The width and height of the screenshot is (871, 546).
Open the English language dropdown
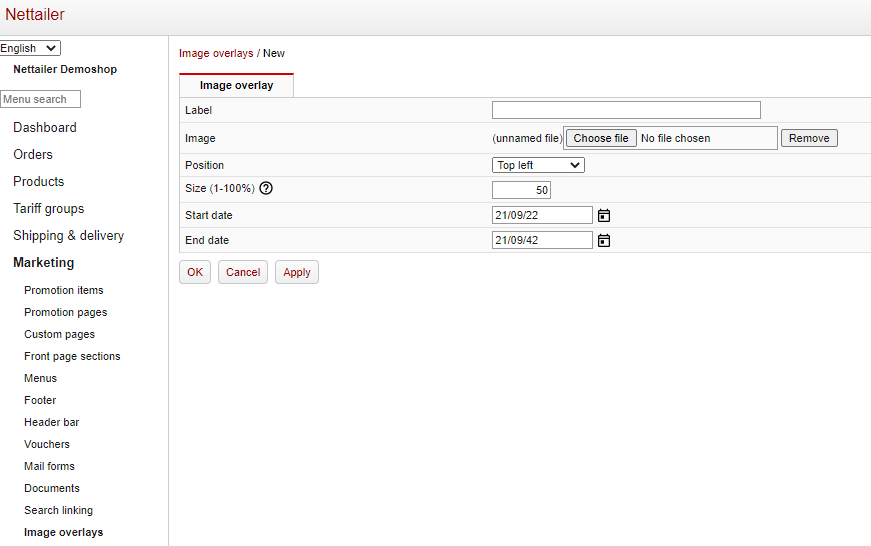pos(30,48)
